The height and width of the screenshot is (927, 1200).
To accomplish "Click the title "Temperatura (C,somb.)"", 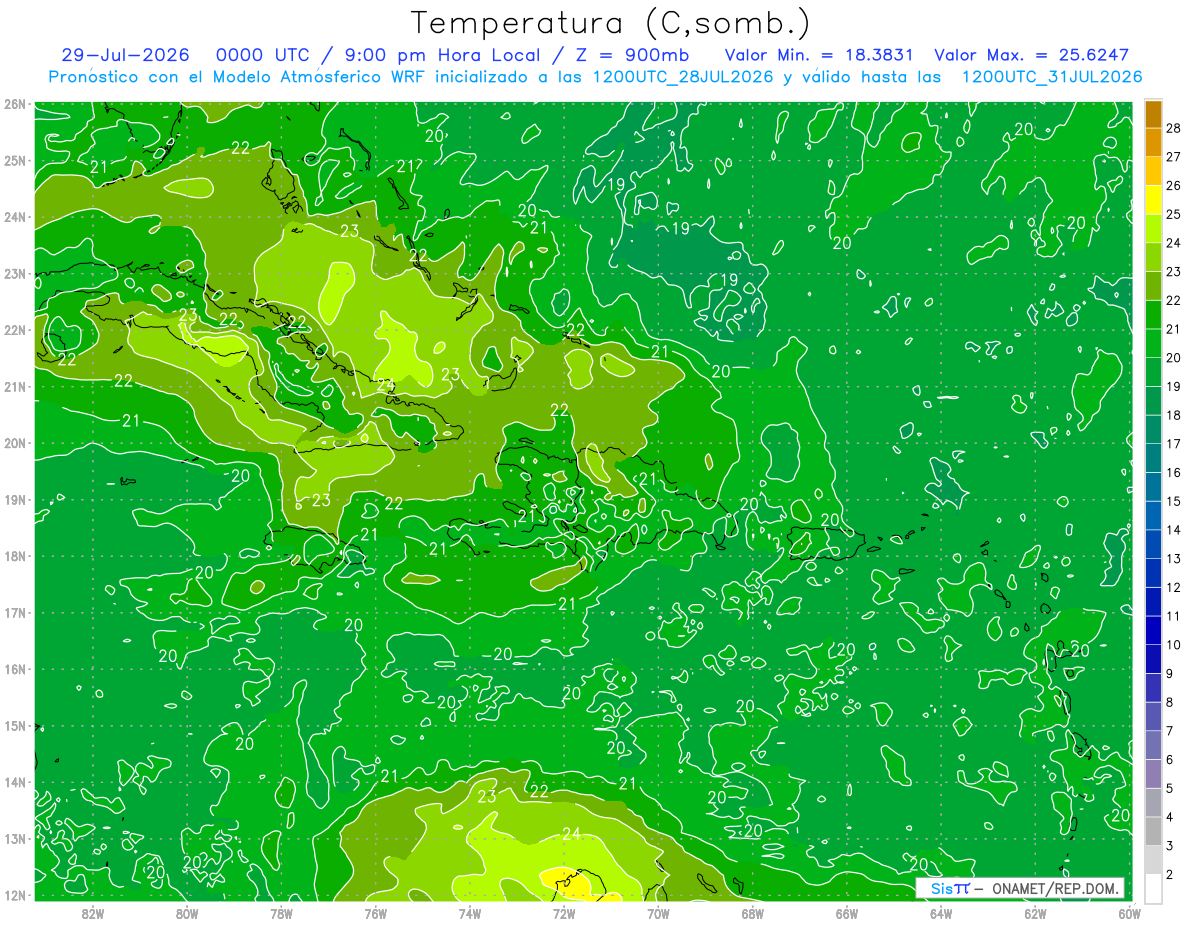I will tap(610, 24).
